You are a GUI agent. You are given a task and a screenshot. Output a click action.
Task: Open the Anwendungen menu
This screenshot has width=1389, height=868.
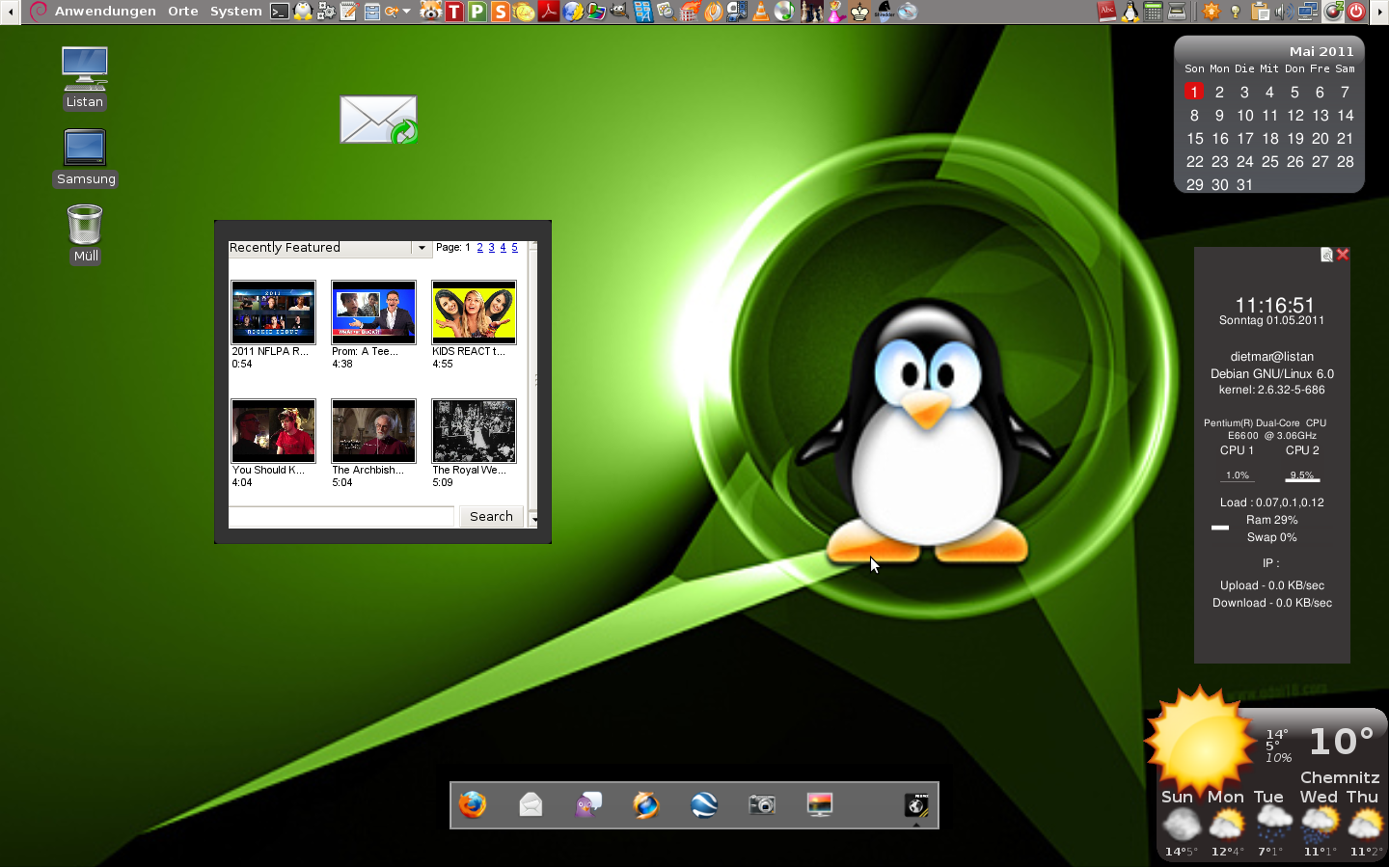click(105, 12)
